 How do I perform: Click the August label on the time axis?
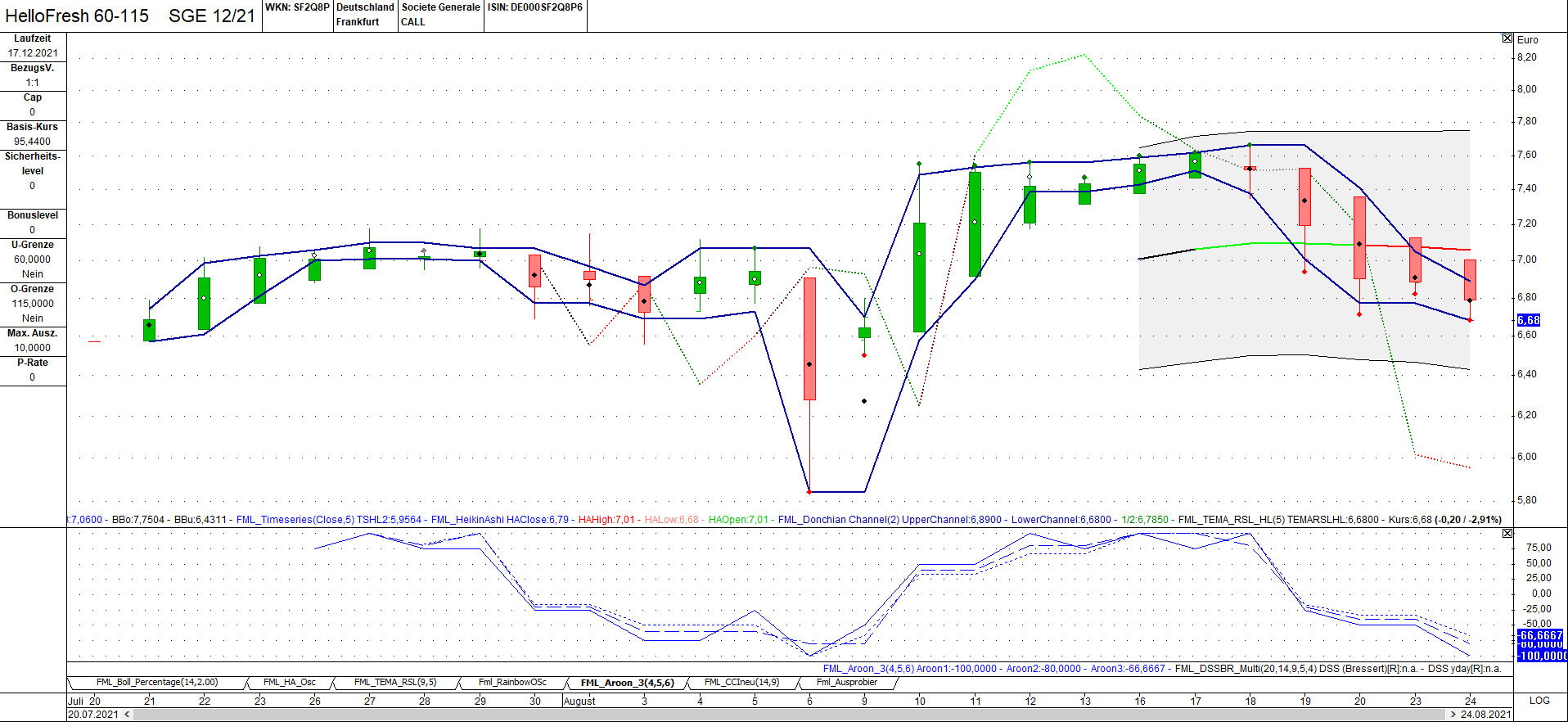point(580,701)
